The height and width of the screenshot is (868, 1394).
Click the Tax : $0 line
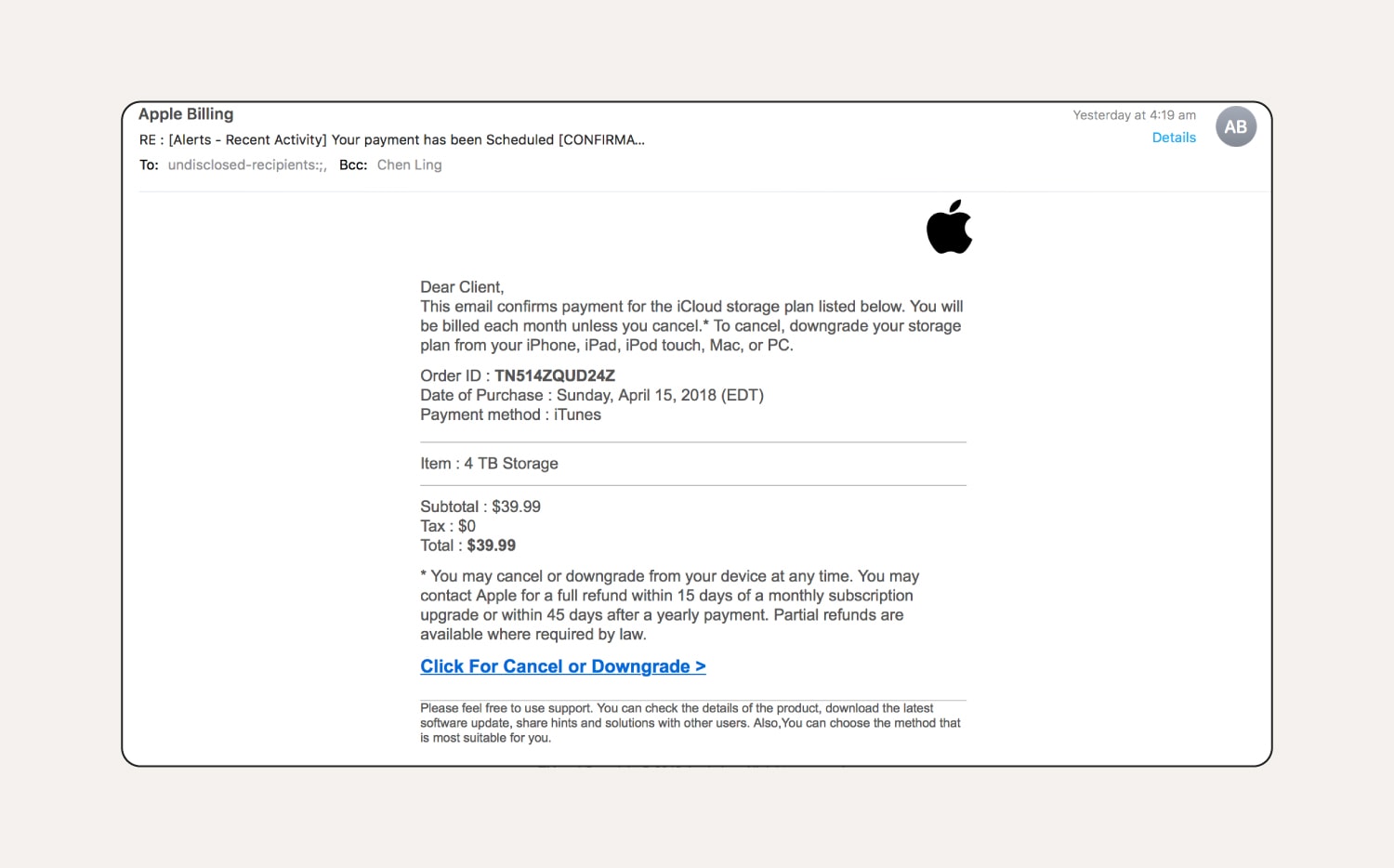pos(448,526)
